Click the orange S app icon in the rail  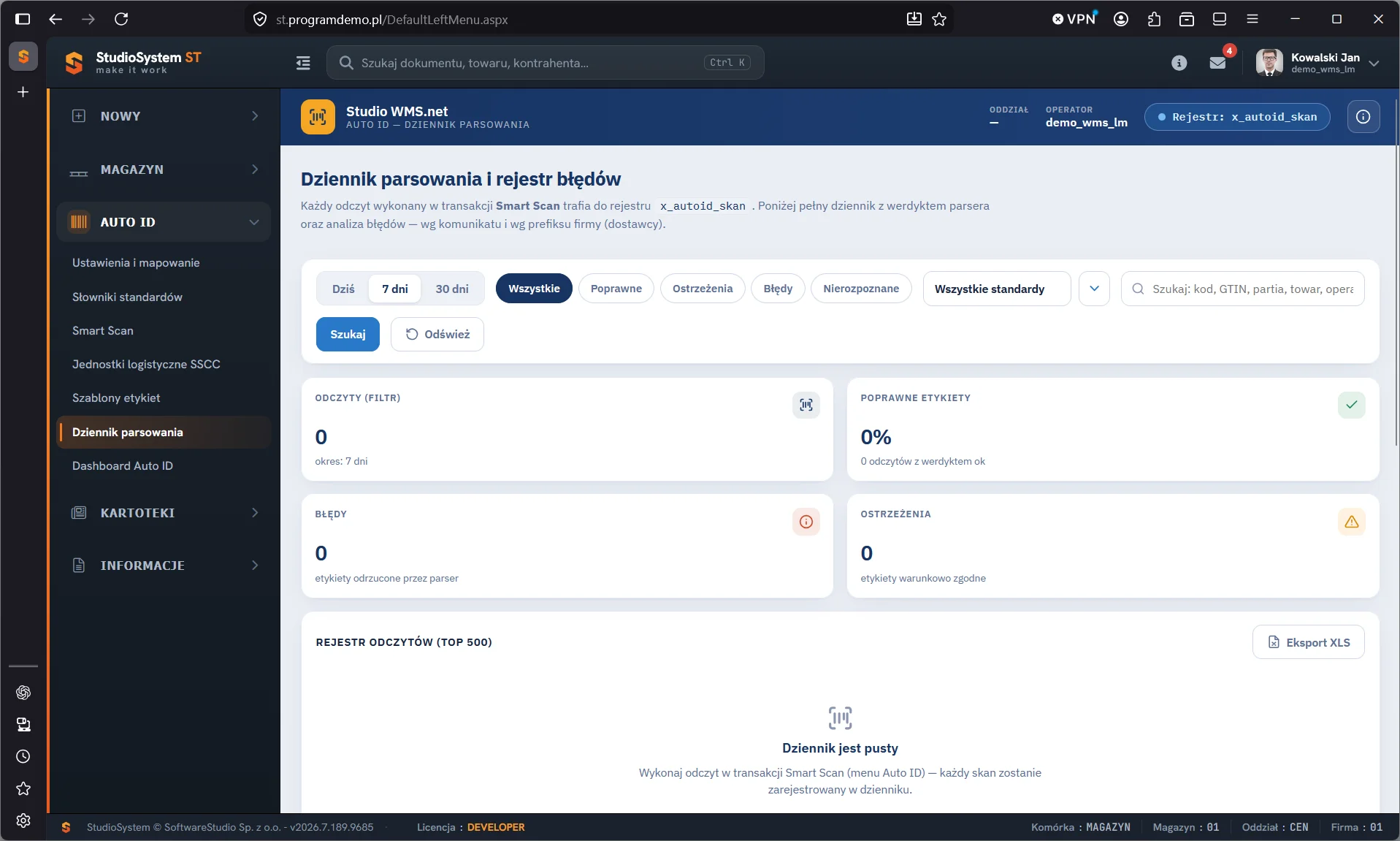(x=23, y=56)
